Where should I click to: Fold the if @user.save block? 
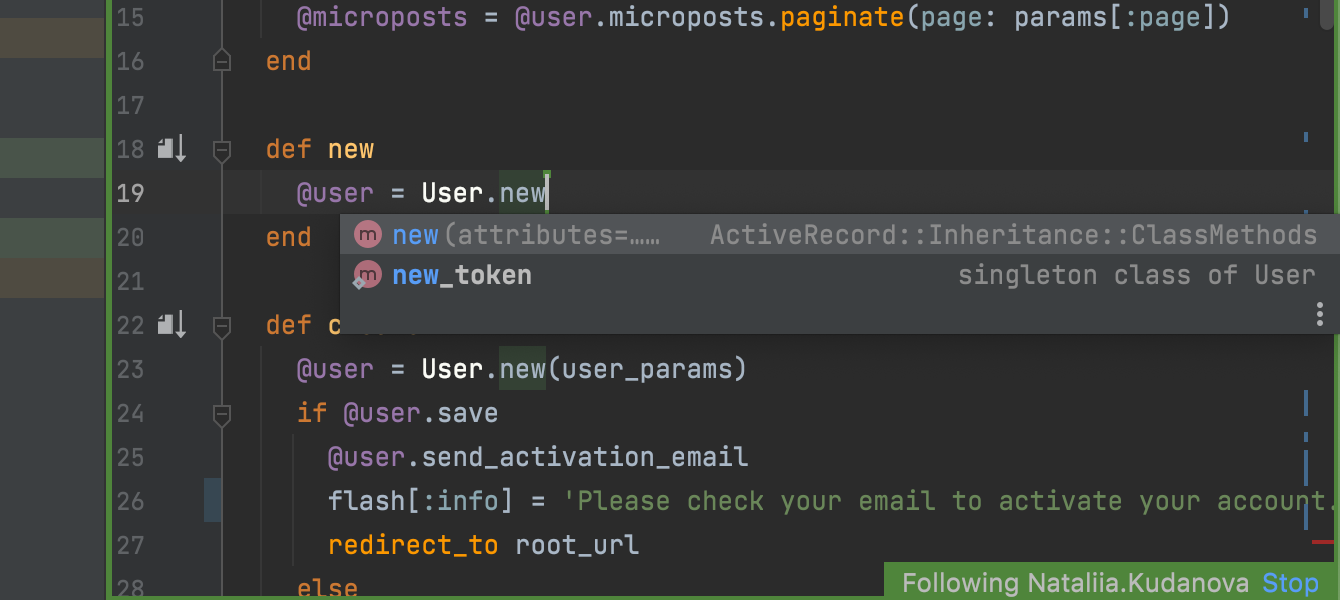point(222,414)
